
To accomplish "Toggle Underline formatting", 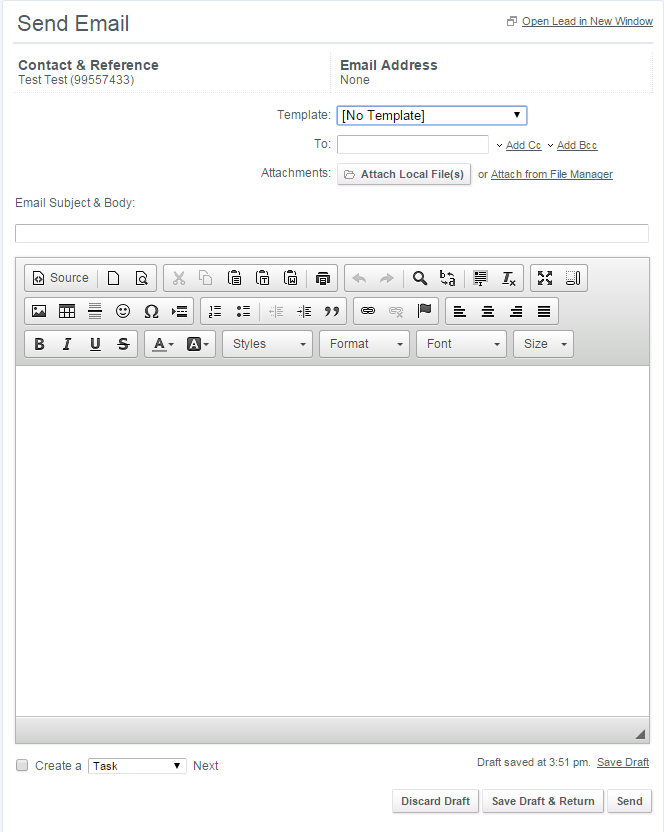I will 95,344.
